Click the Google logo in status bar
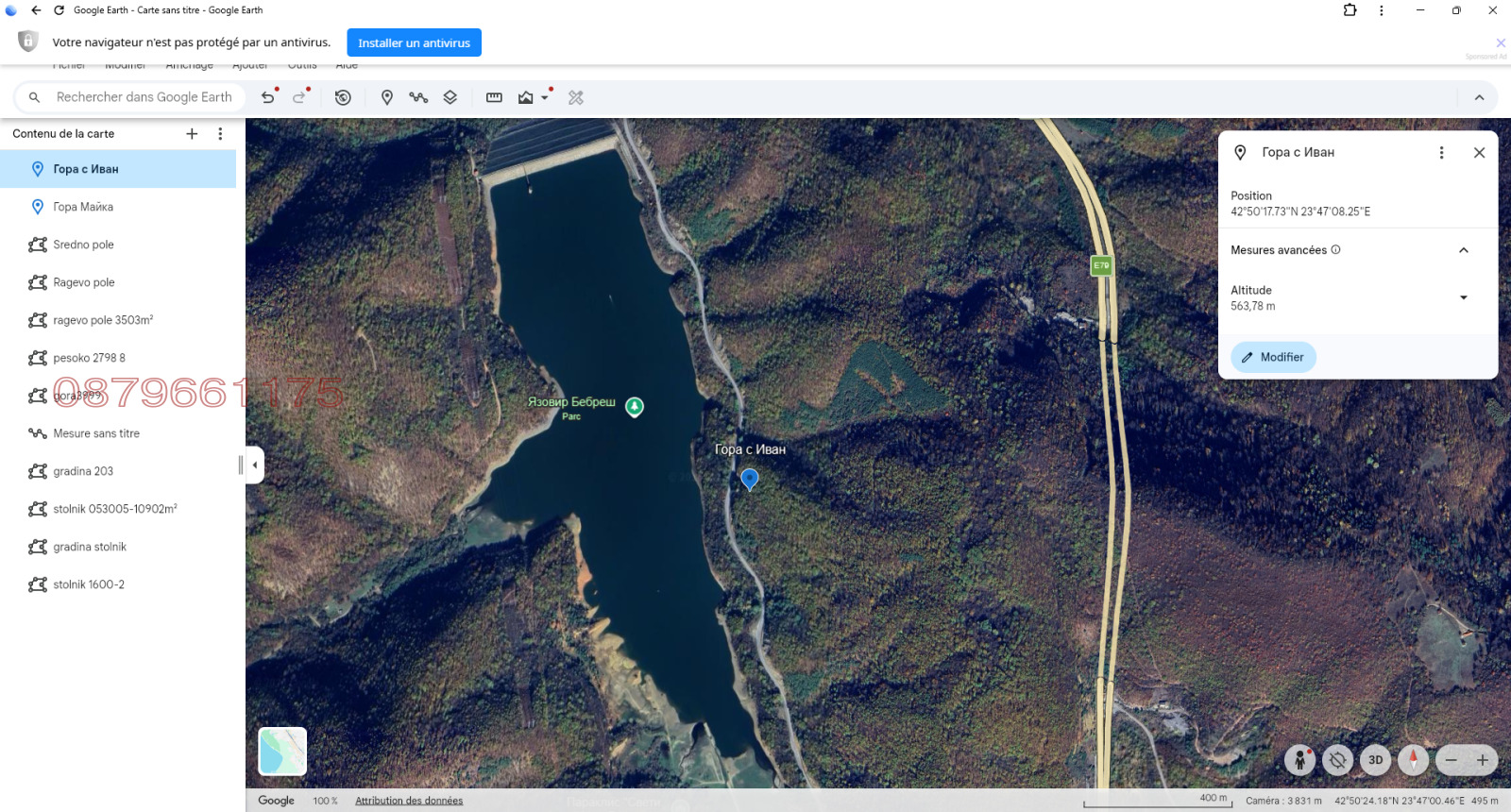Viewport: 1511px width, 812px height. [x=277, y=801]
